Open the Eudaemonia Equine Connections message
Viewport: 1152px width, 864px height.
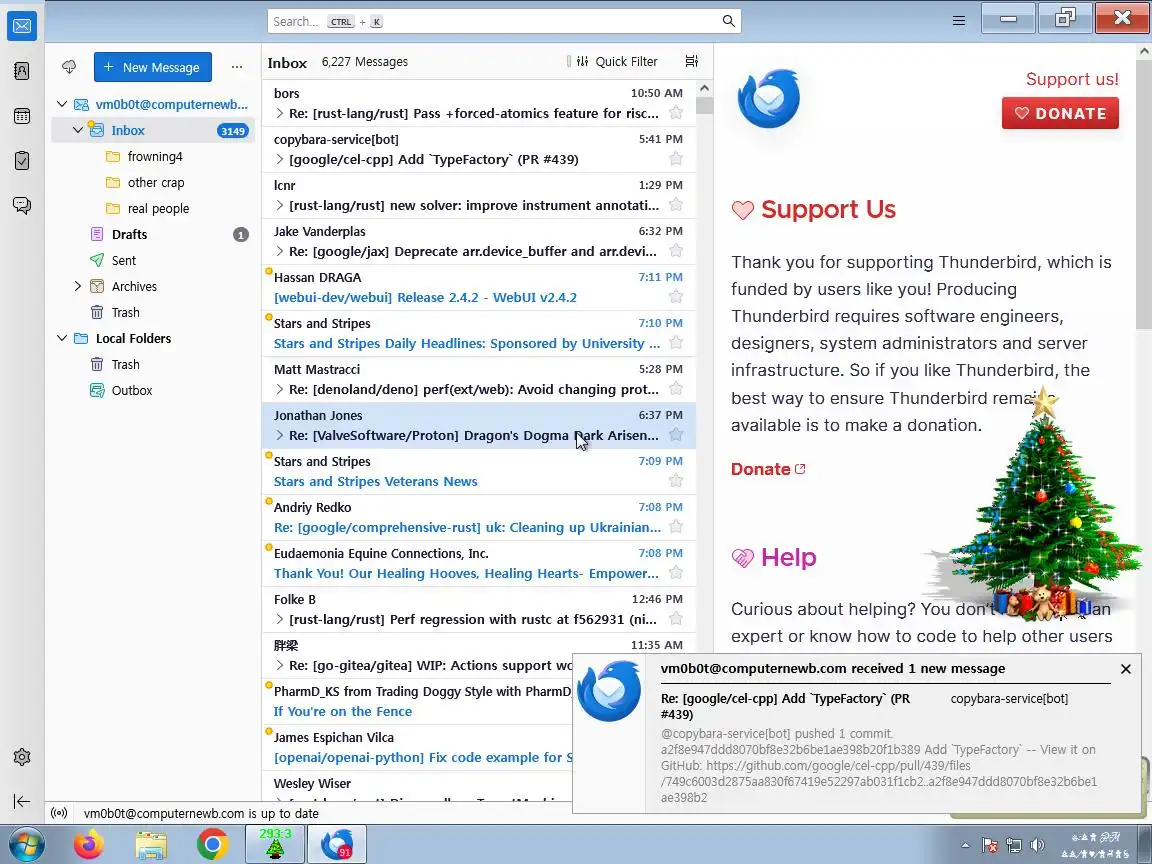pos(478,564)
